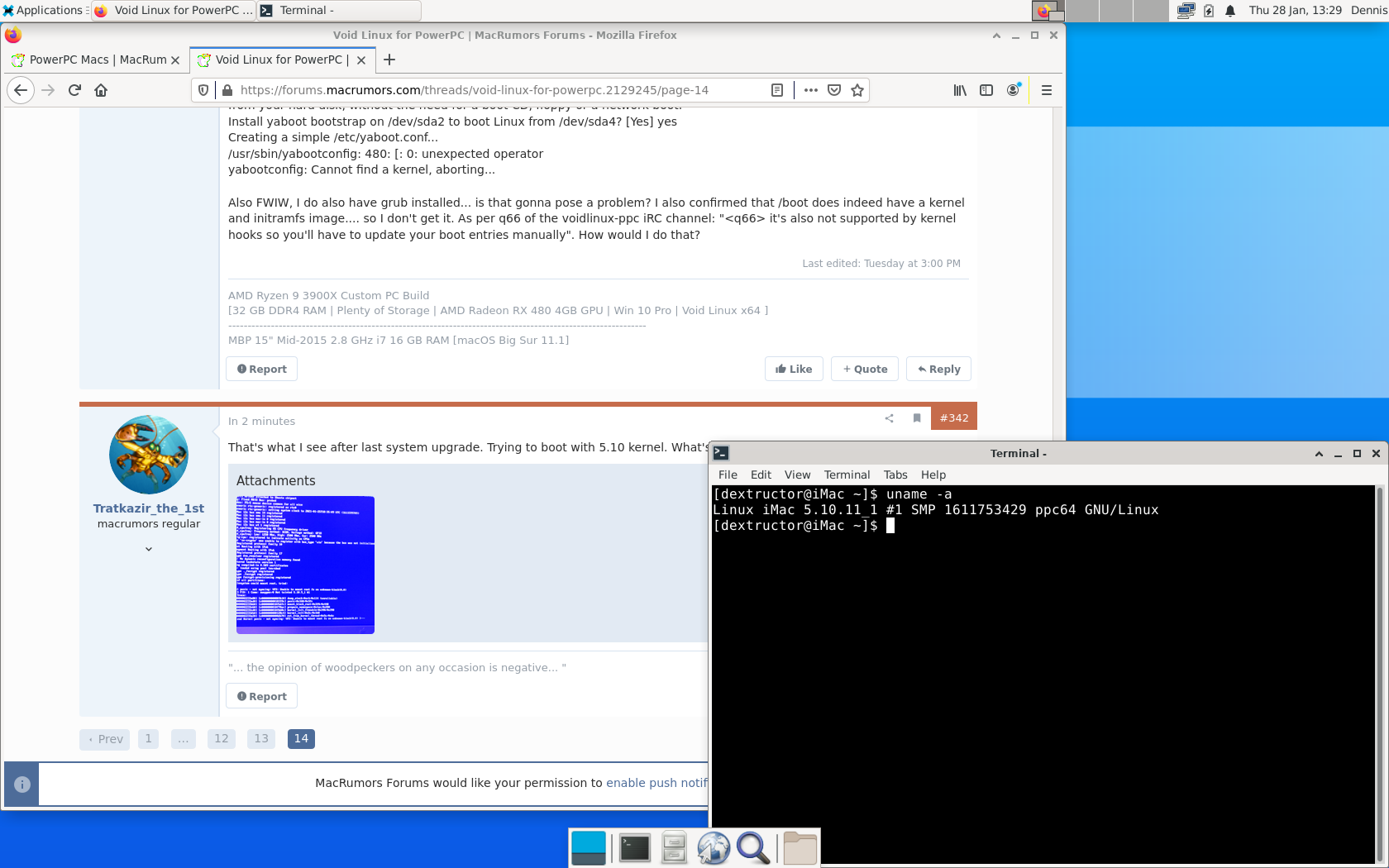Open home folder icon in dock
This screenshot has height=868, width=1389.
click(800, 848)
